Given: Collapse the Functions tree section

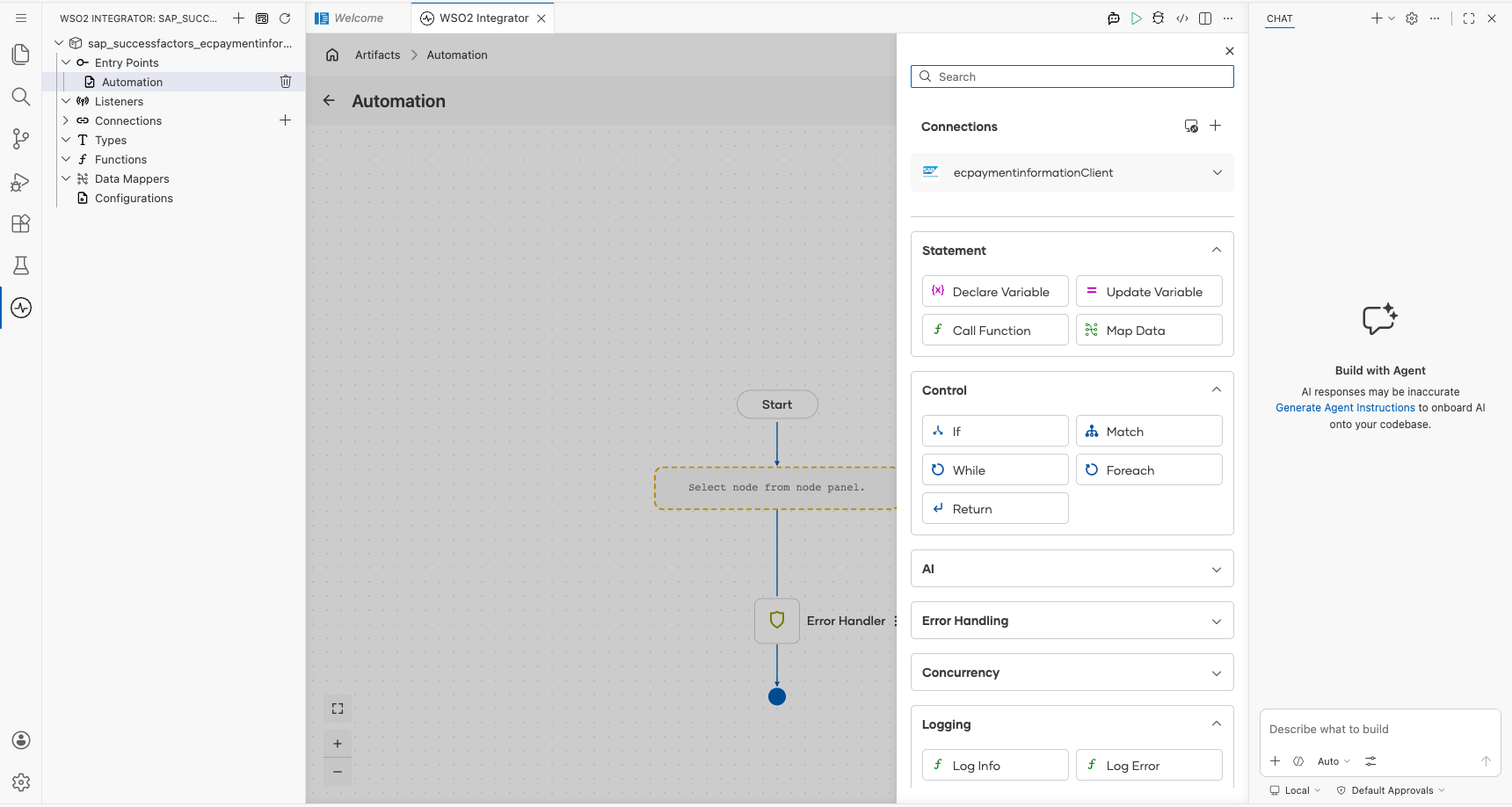Looking at the screenshot, I should (66, 159).
